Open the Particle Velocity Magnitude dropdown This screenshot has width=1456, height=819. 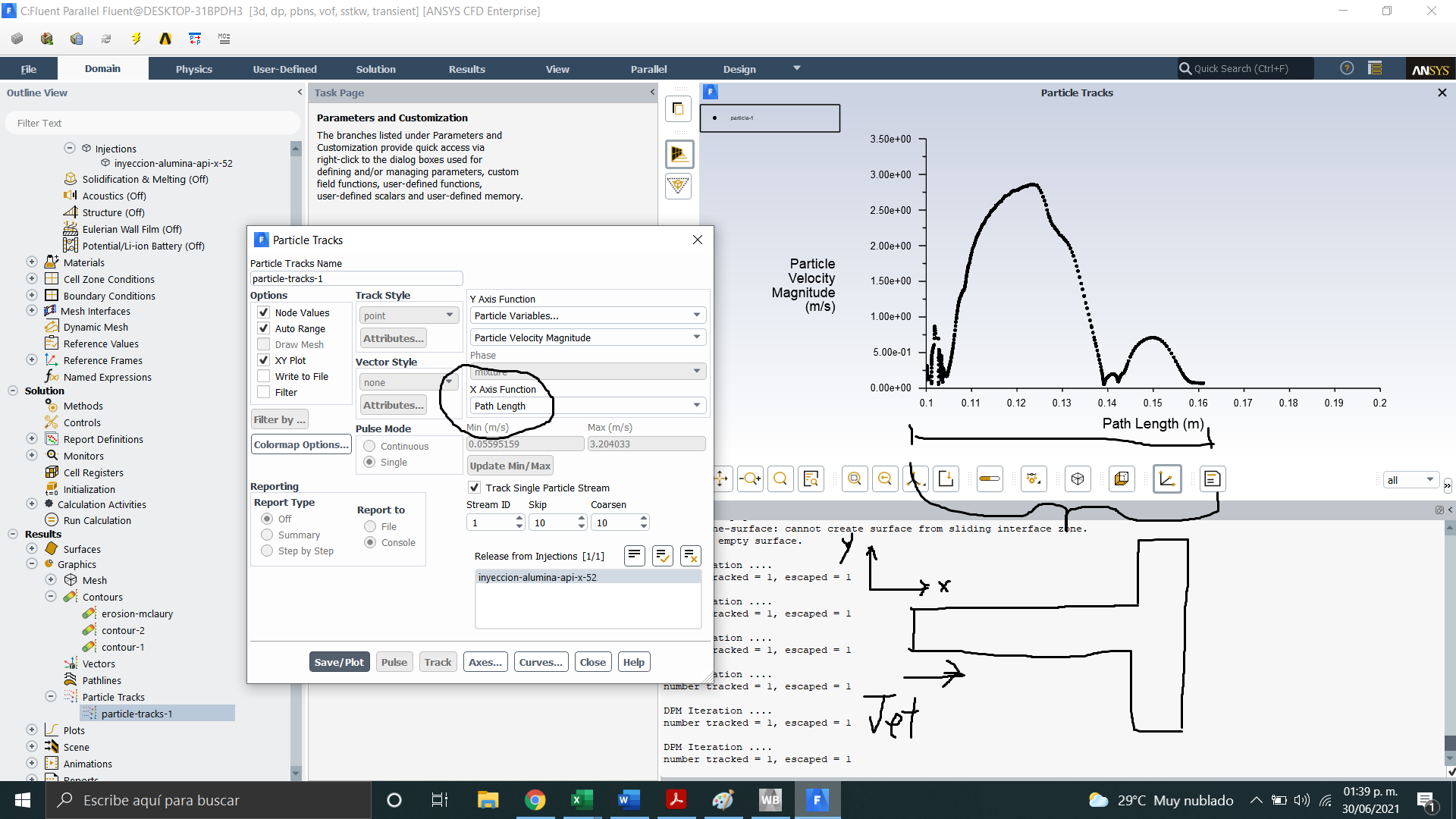point(588,337)
